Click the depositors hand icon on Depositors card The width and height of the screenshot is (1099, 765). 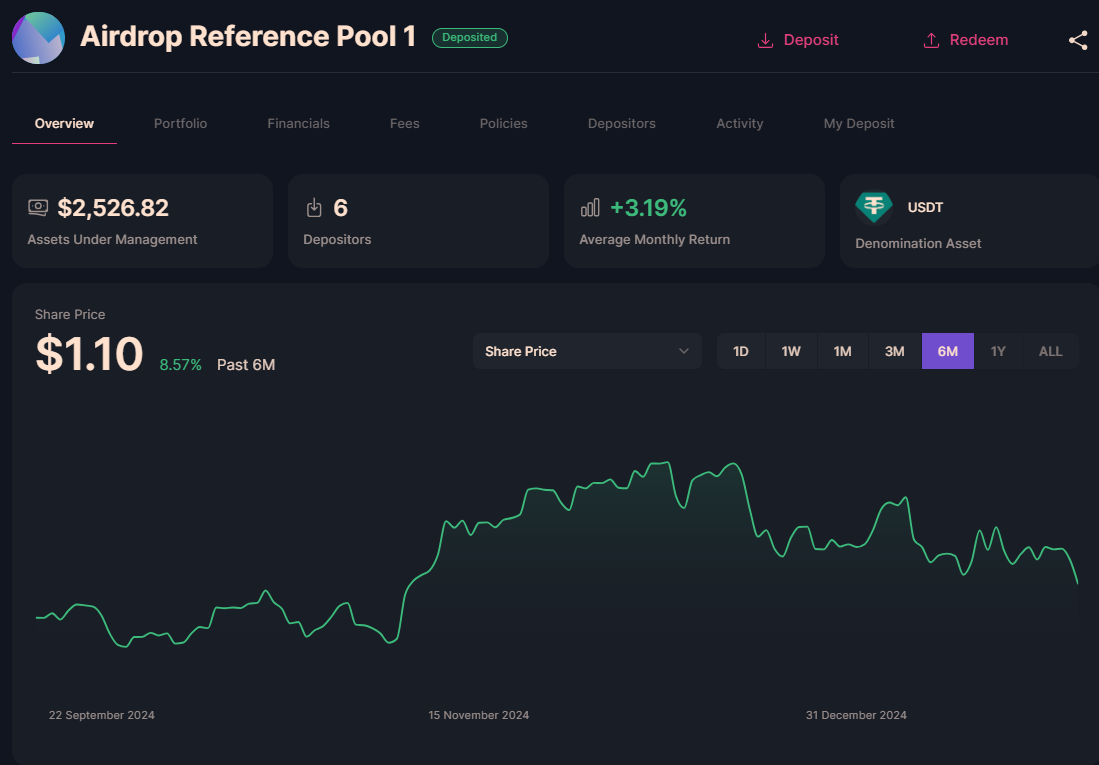(314, 207)
